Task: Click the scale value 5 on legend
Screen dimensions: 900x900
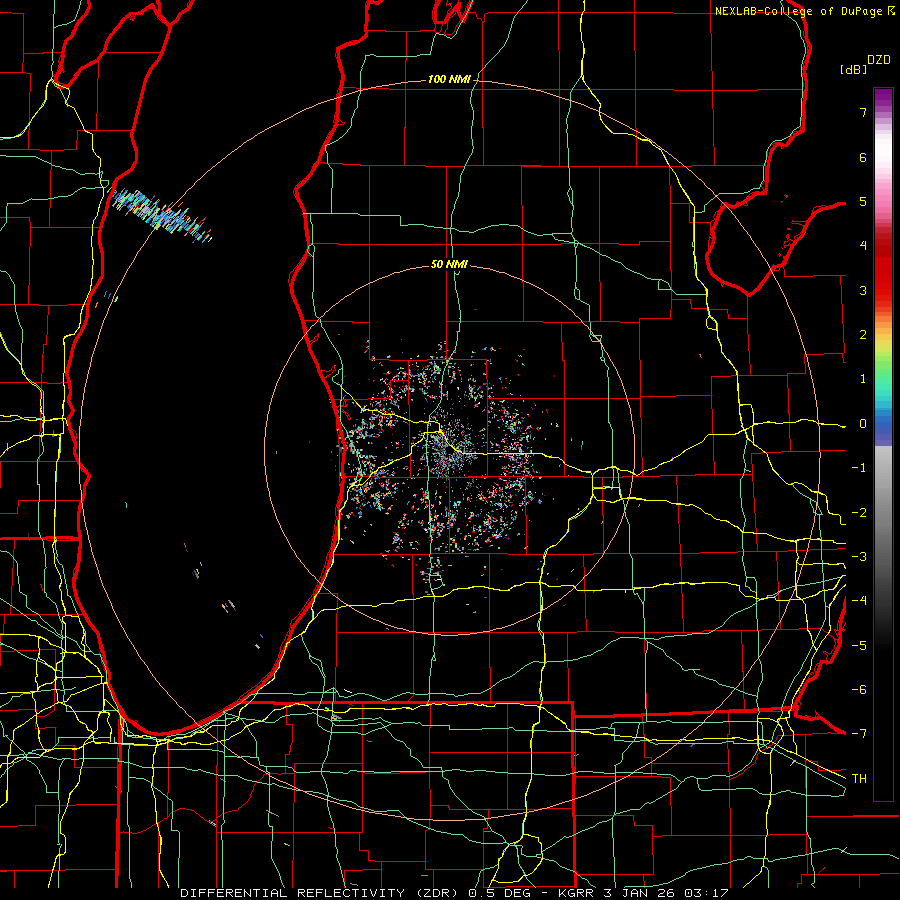Action: 863,201
